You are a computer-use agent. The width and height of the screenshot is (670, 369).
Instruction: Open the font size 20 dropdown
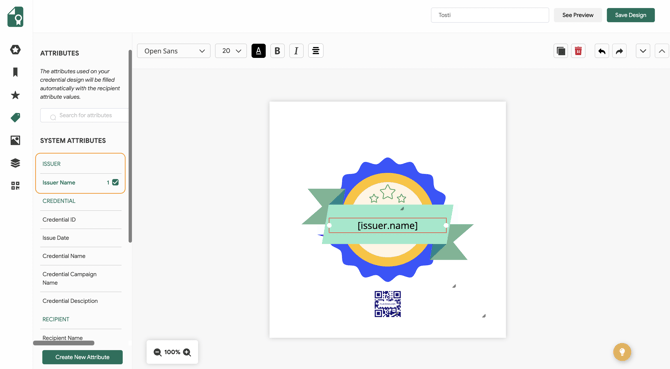point(231,51)
